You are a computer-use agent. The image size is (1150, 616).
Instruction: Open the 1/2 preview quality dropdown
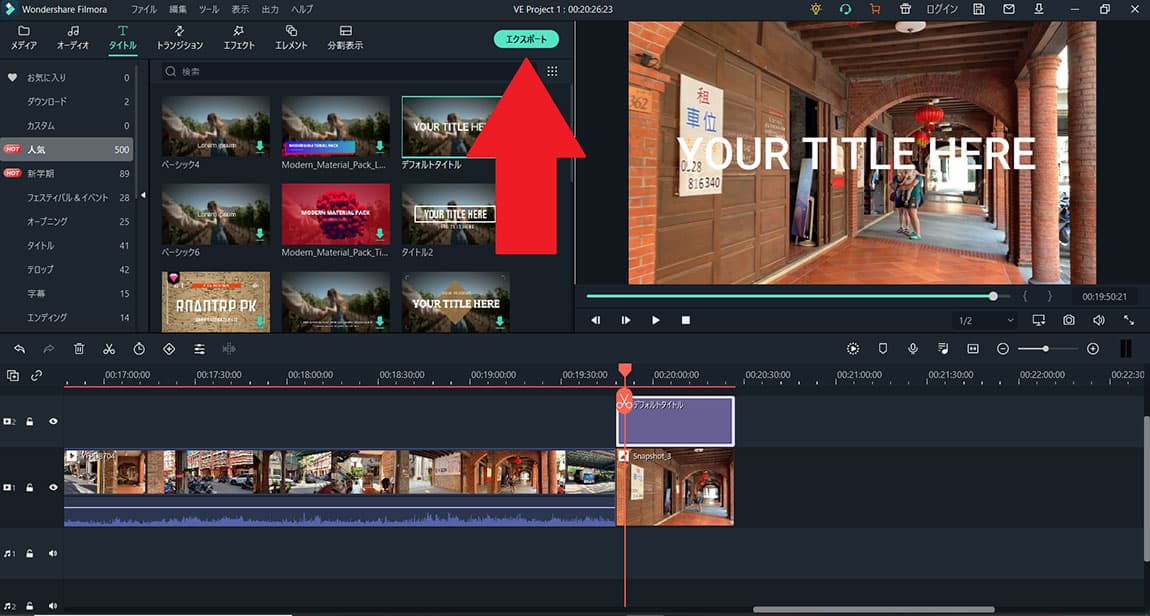coord(986,320)
